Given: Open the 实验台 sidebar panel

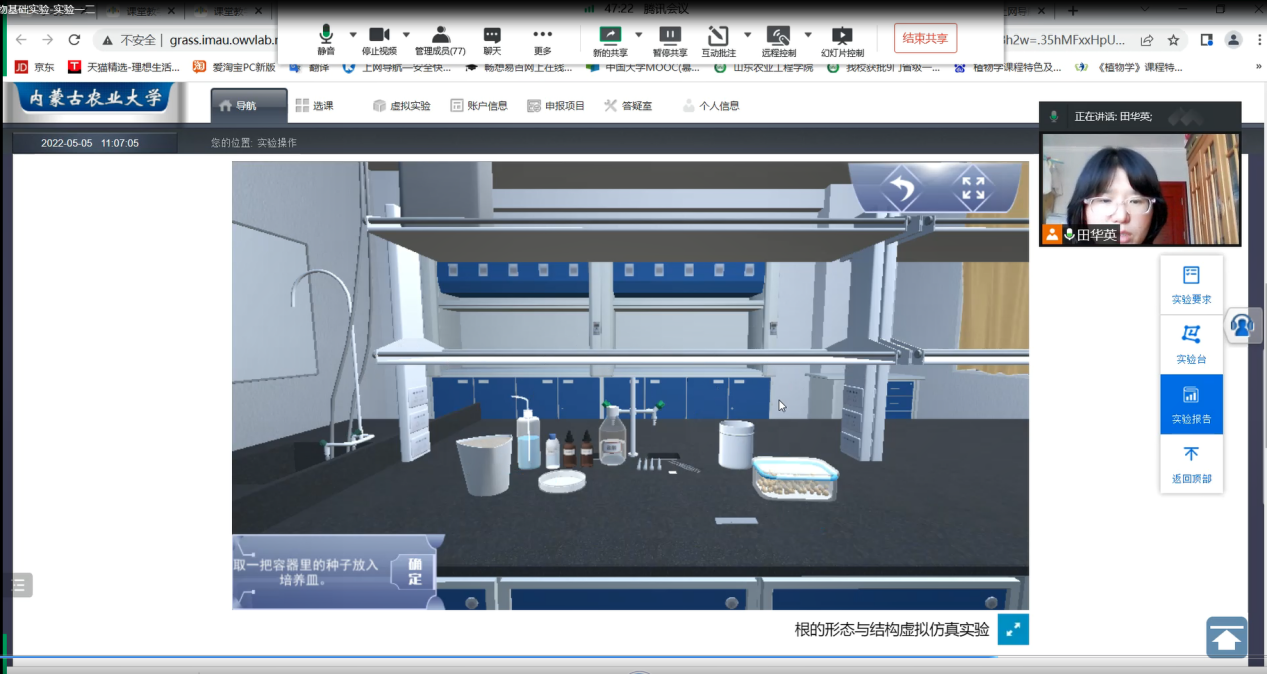Looking at the screenshot, I should point(1191,344).
